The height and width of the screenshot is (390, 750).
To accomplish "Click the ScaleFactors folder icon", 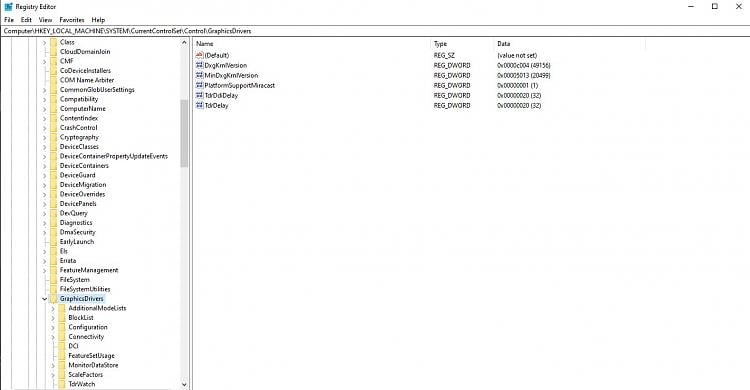I will (62, 374).
